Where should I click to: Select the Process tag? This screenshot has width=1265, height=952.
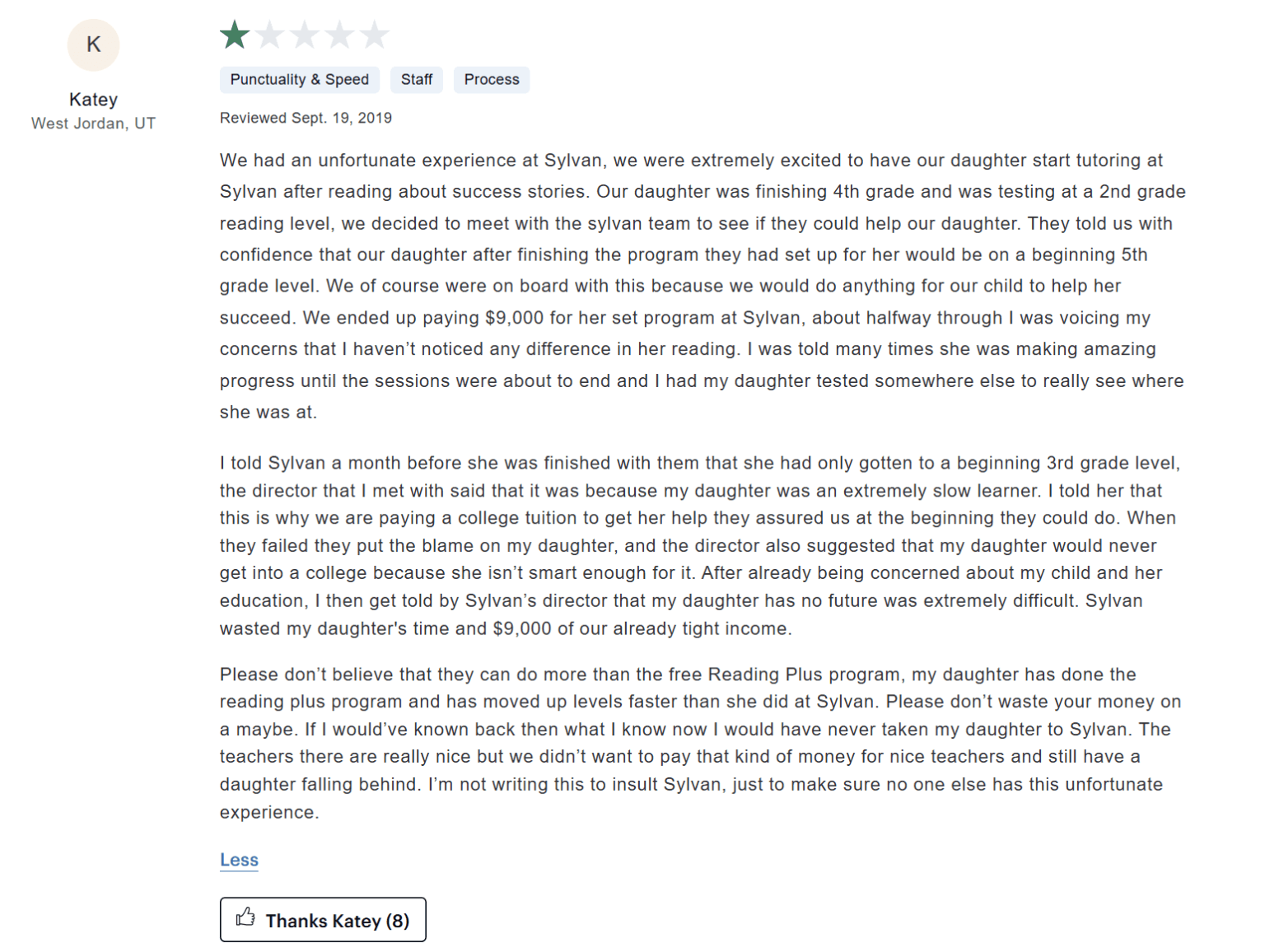click(491, 80)
